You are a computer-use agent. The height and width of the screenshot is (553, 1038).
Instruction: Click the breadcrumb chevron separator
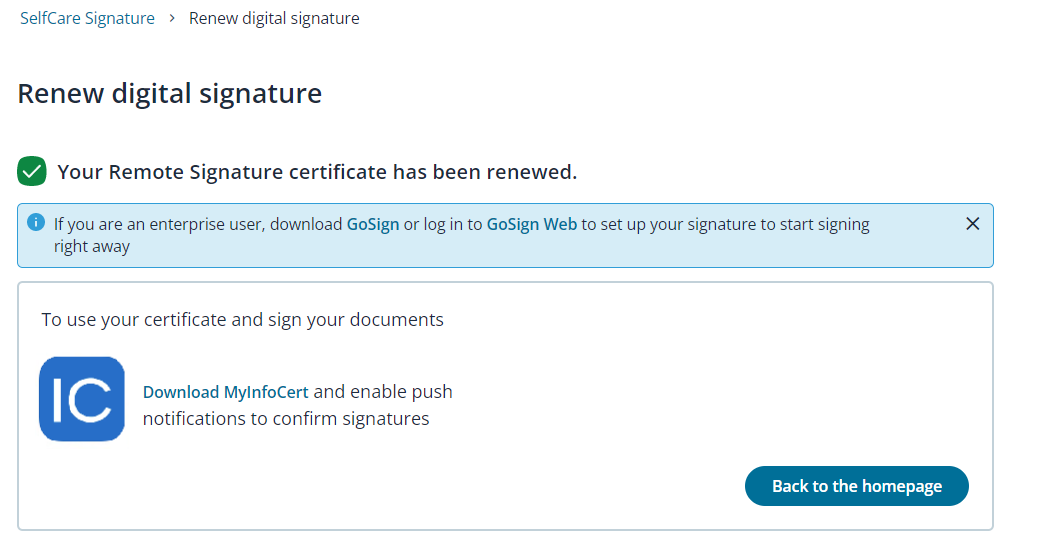[172, 18]
